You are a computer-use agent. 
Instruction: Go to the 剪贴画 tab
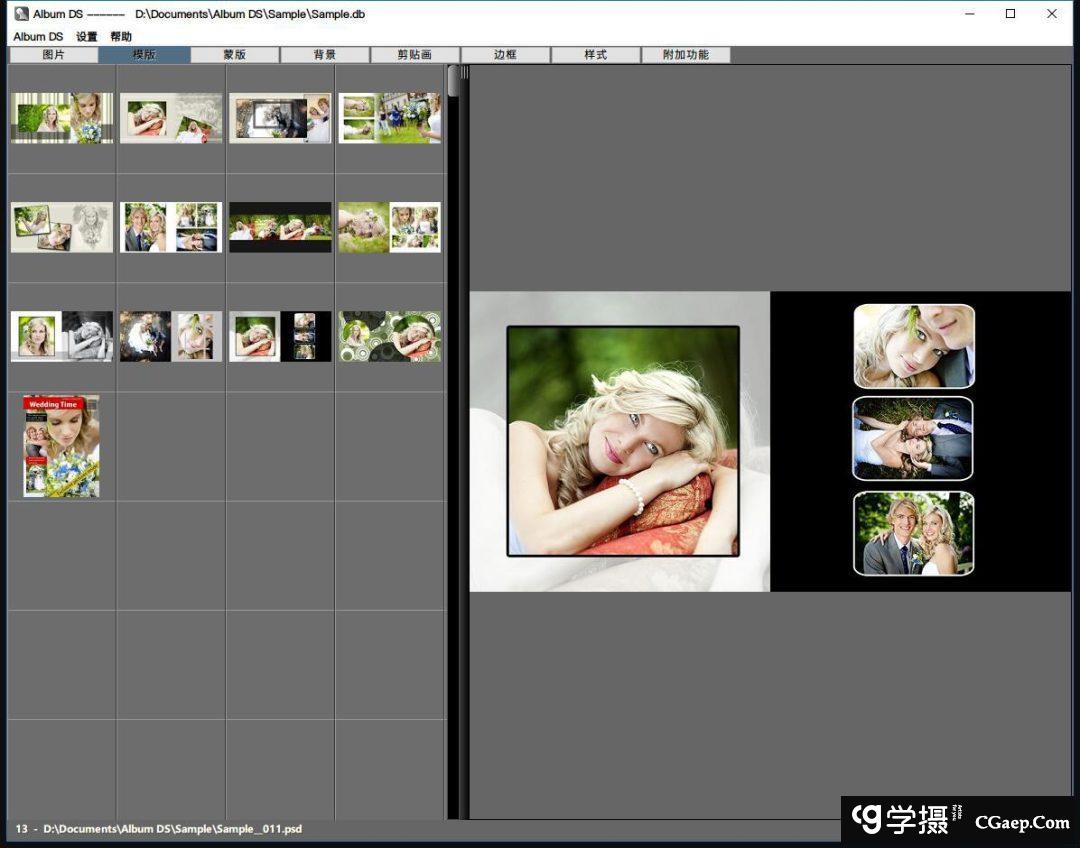[415, 55]
